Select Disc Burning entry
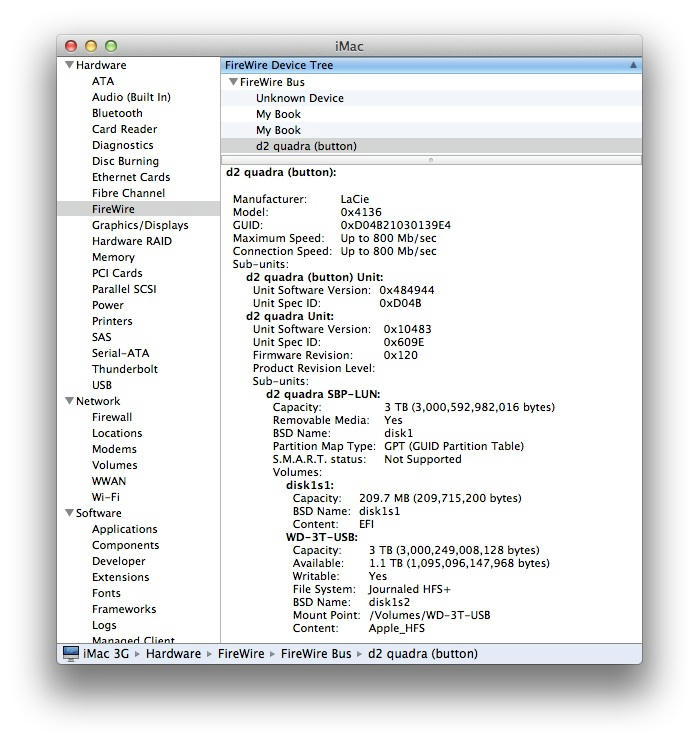 click(x=126, y=161)
